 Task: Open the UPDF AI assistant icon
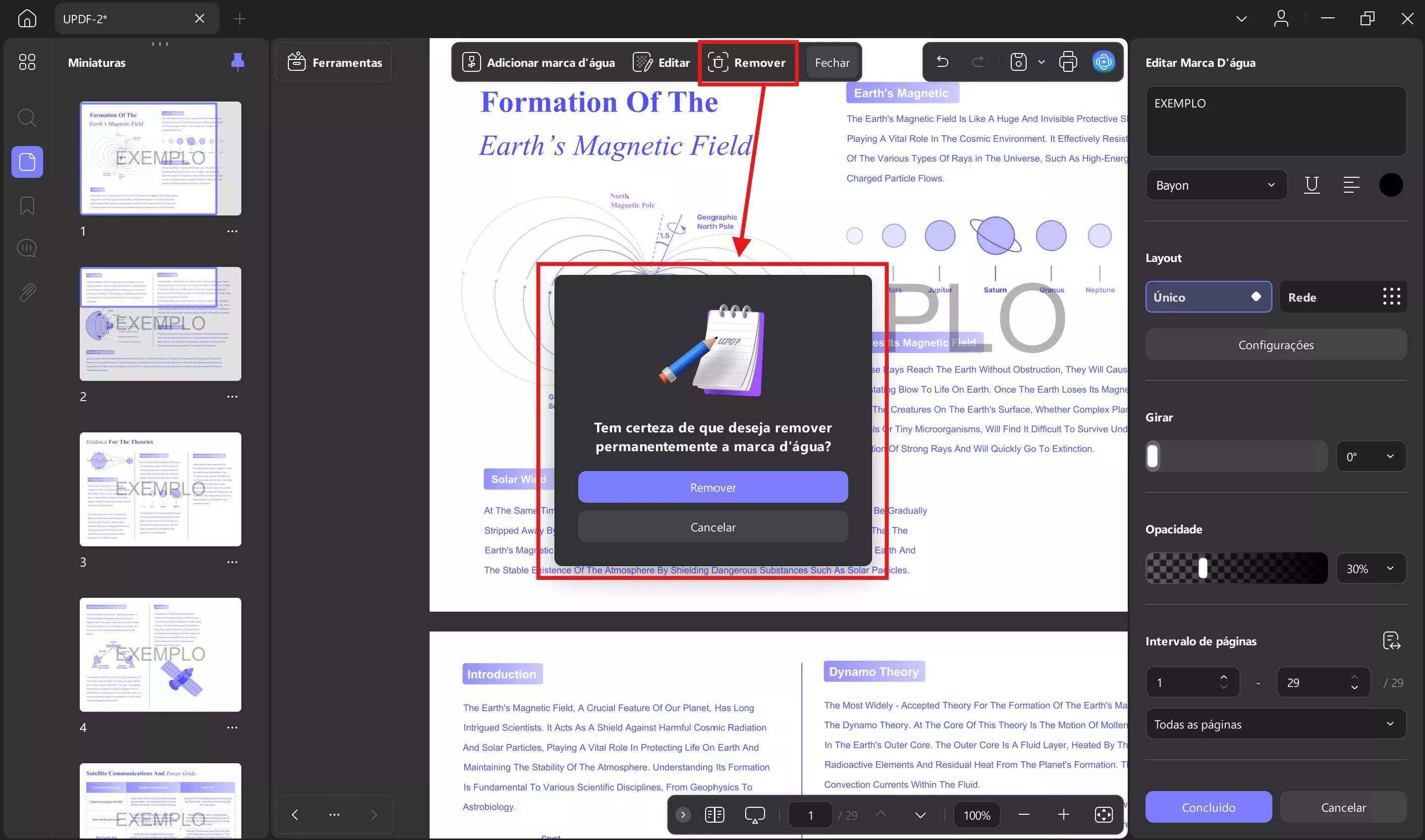pyautogui.click(x=1103, y=62)
